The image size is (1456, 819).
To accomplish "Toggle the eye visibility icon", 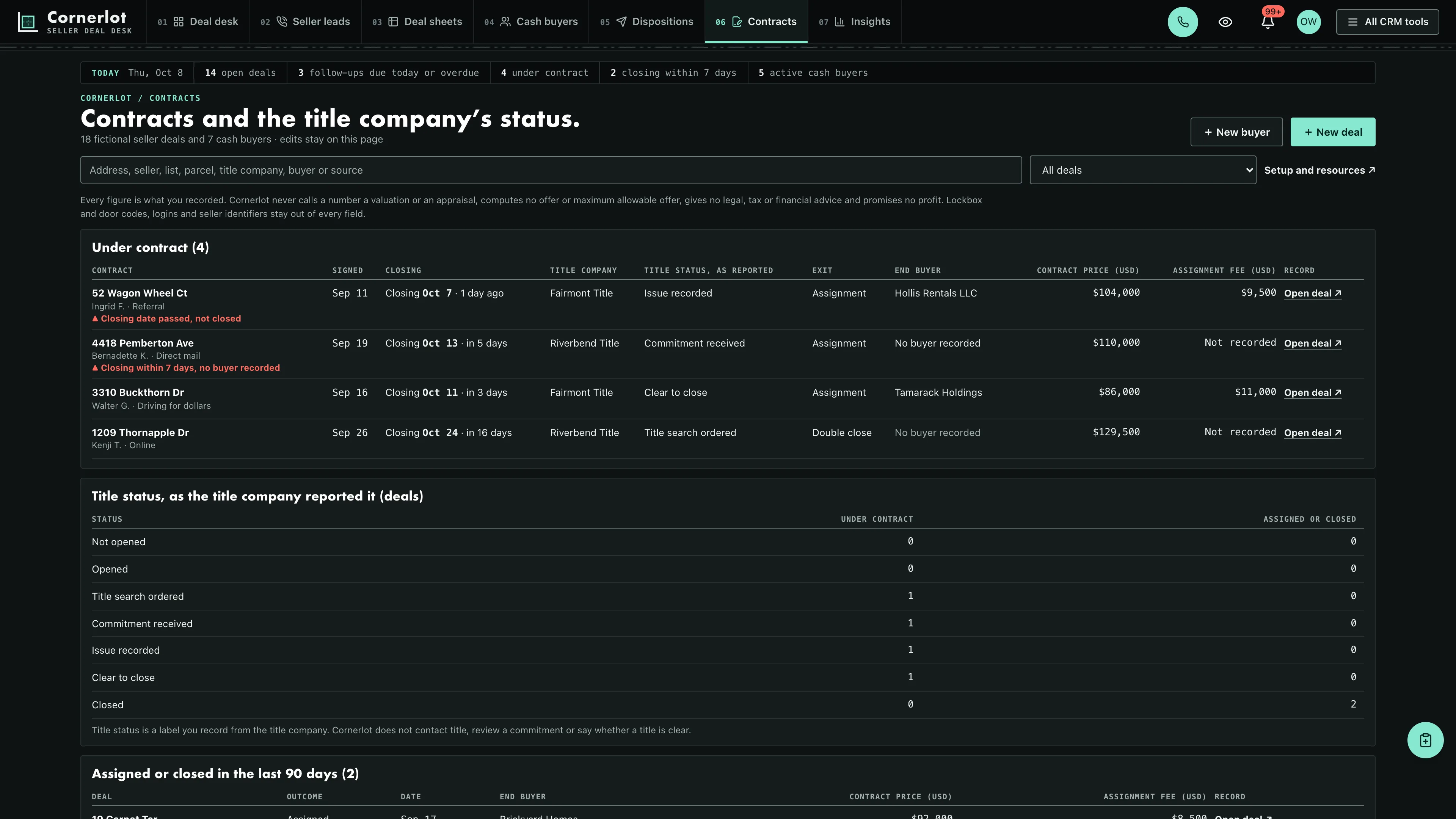I will pos(1225,22).
